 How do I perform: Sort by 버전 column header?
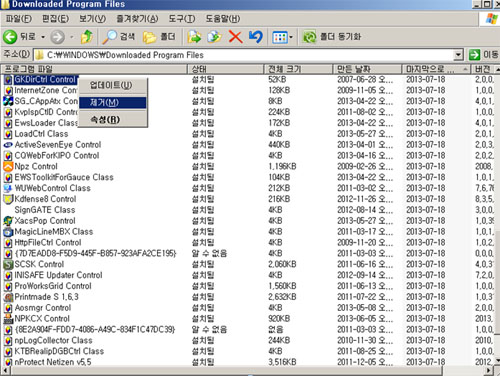pyautogui.click(x=483, y=69)
